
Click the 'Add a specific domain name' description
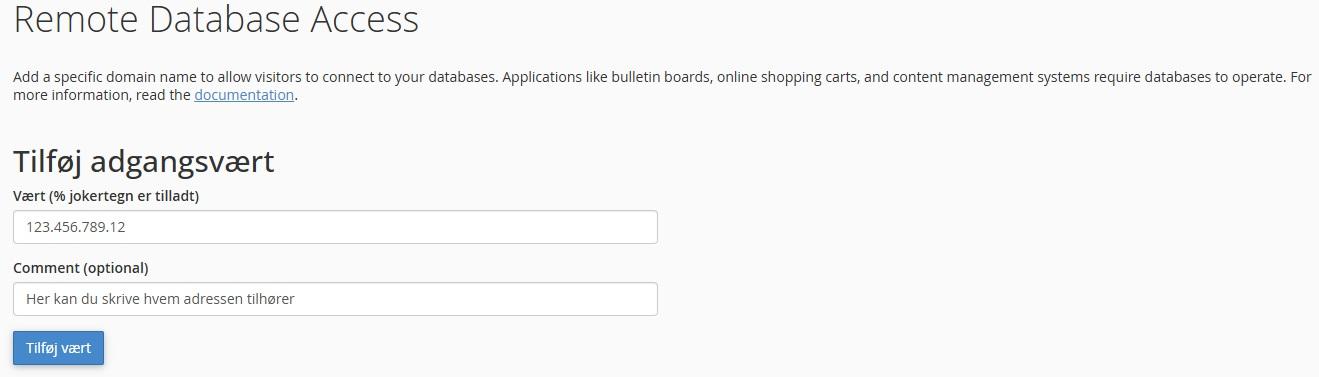(662, 86)
